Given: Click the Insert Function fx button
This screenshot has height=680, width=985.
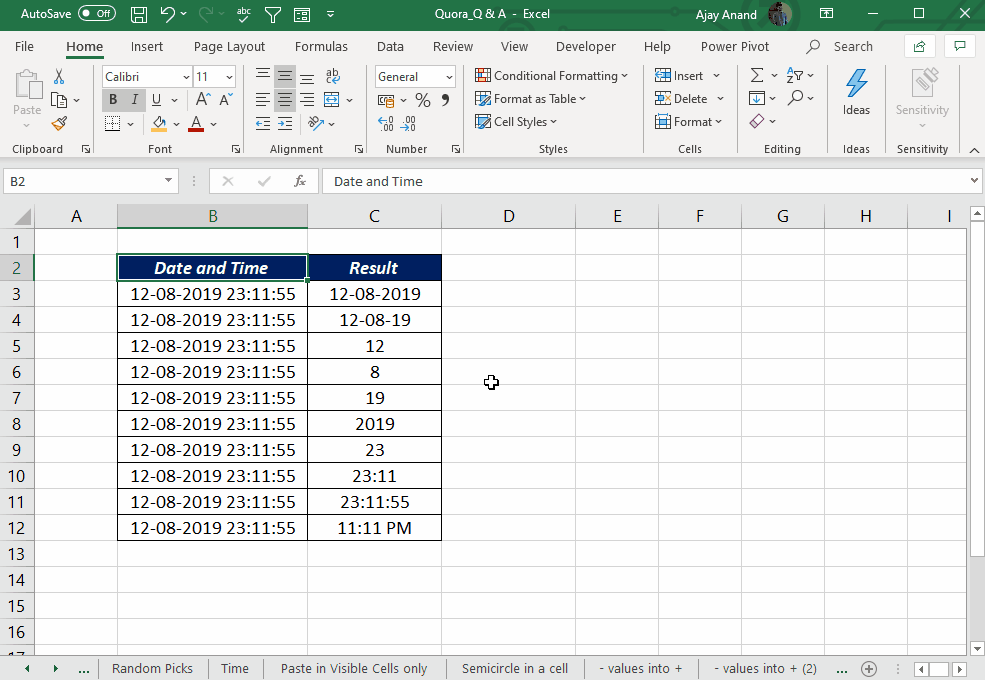Looking at the screenshot, I should (302, 181).
